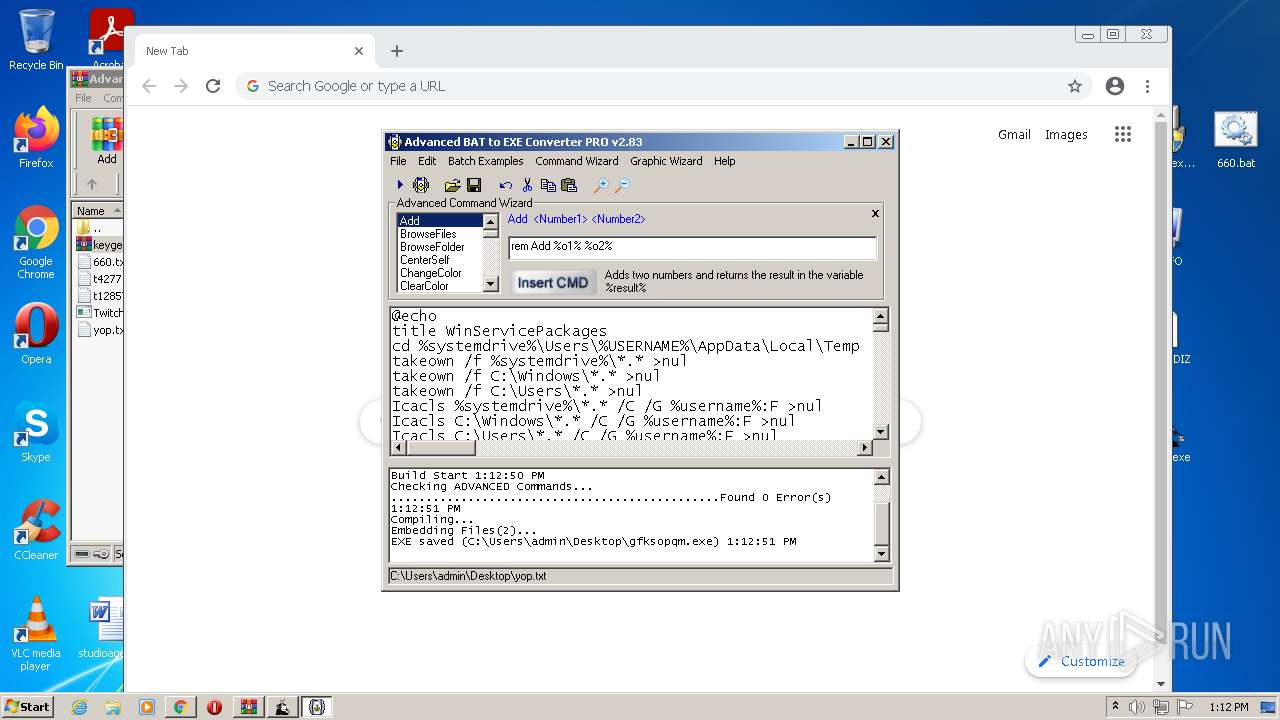Open the Gmail link
This screenshot has height=720, width=1280.
point(1014,134)
